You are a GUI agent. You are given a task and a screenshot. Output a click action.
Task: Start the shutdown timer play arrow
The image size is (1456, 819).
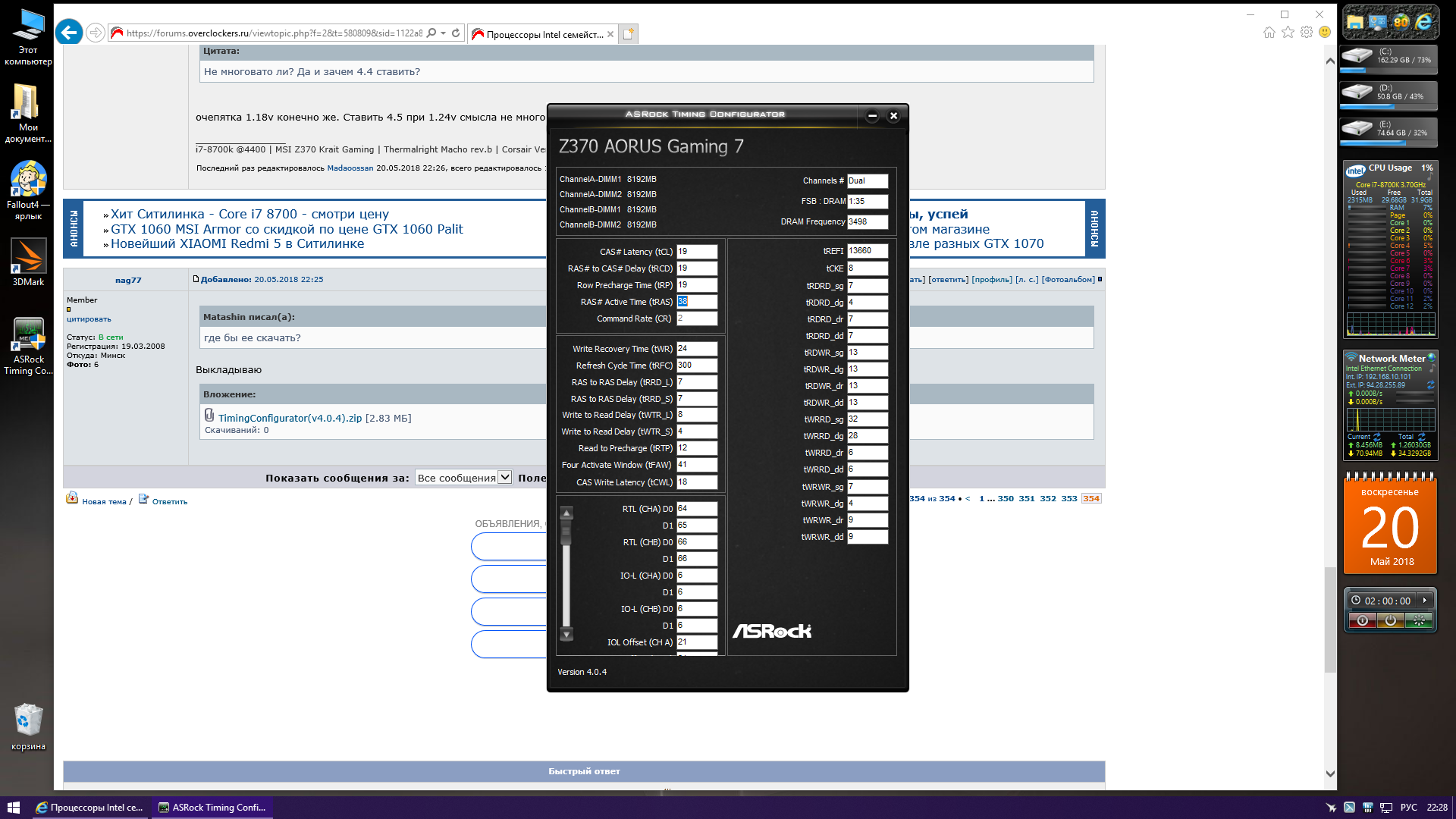(1425, 601)
